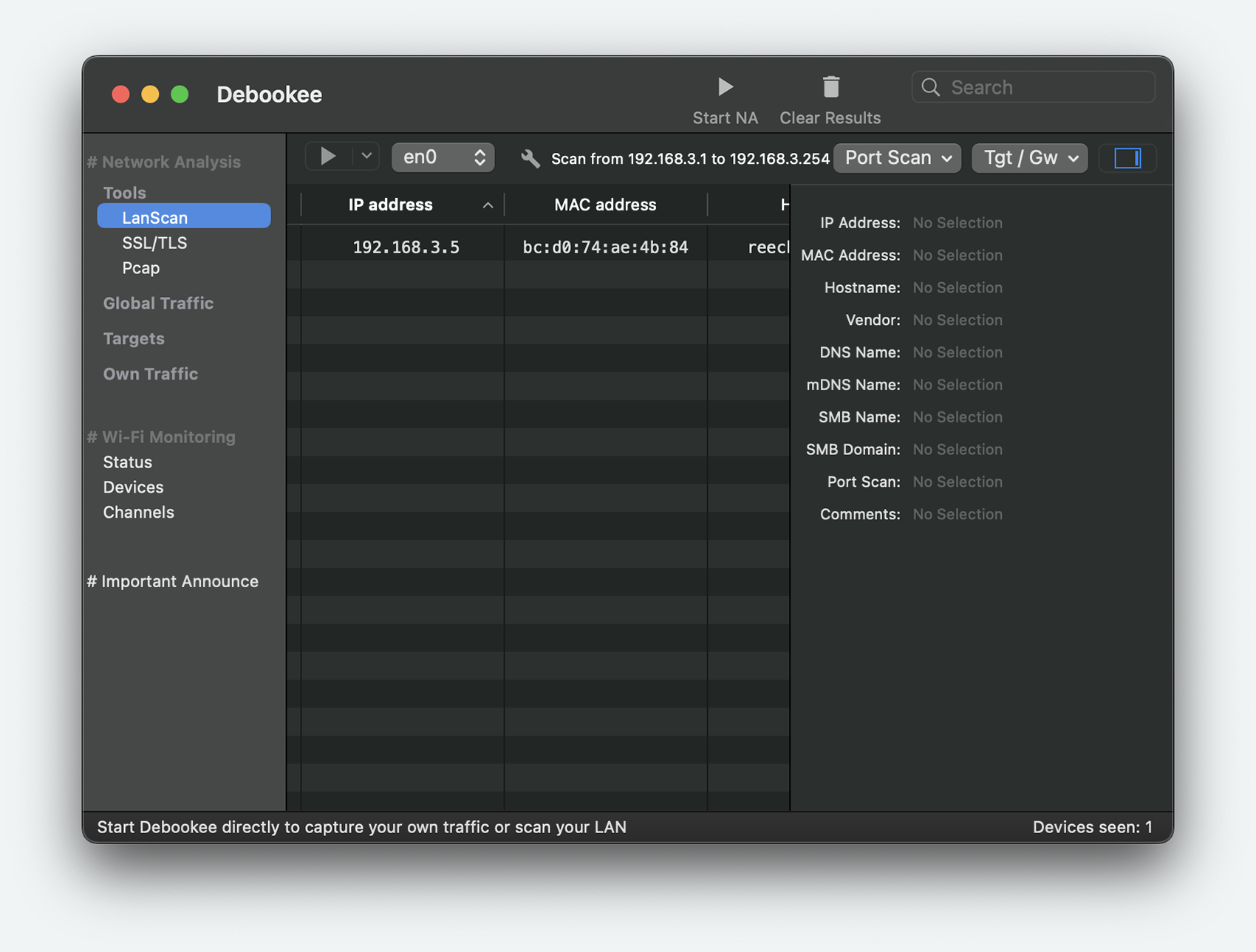The width and height of the screenshot is (1256, 952).
Task: Sort by MAC address column header
Action: tap(605, 205)
